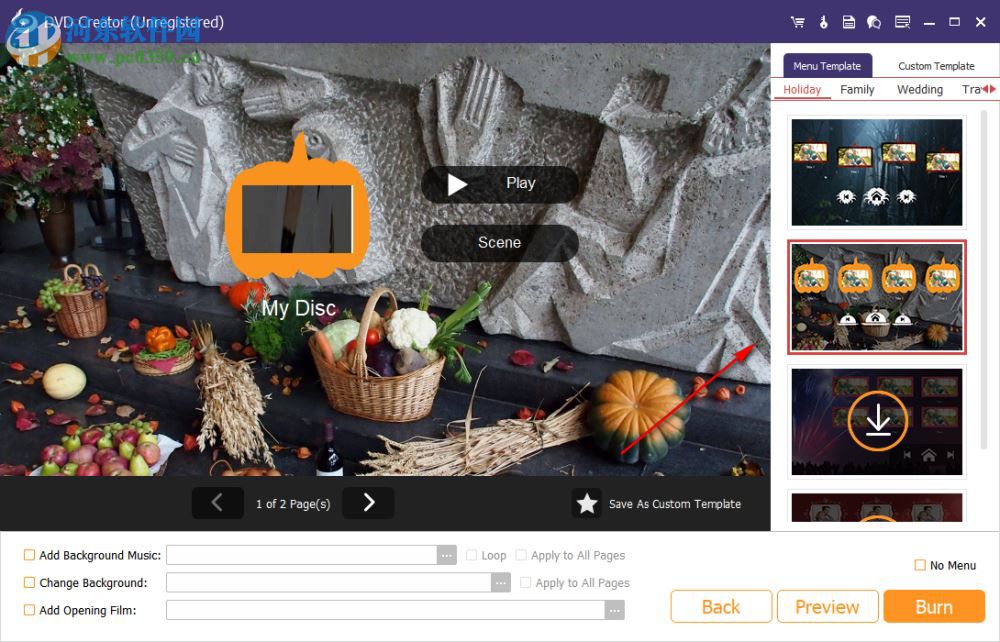This screenshot has width=1000, height=642.
Task: Toggle music Apply to All Pages checkbox
Action: coord(520,555)
